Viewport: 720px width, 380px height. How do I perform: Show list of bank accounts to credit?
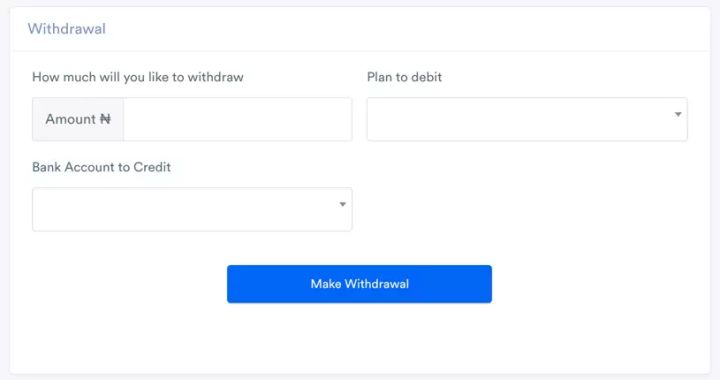click(192, 209)
